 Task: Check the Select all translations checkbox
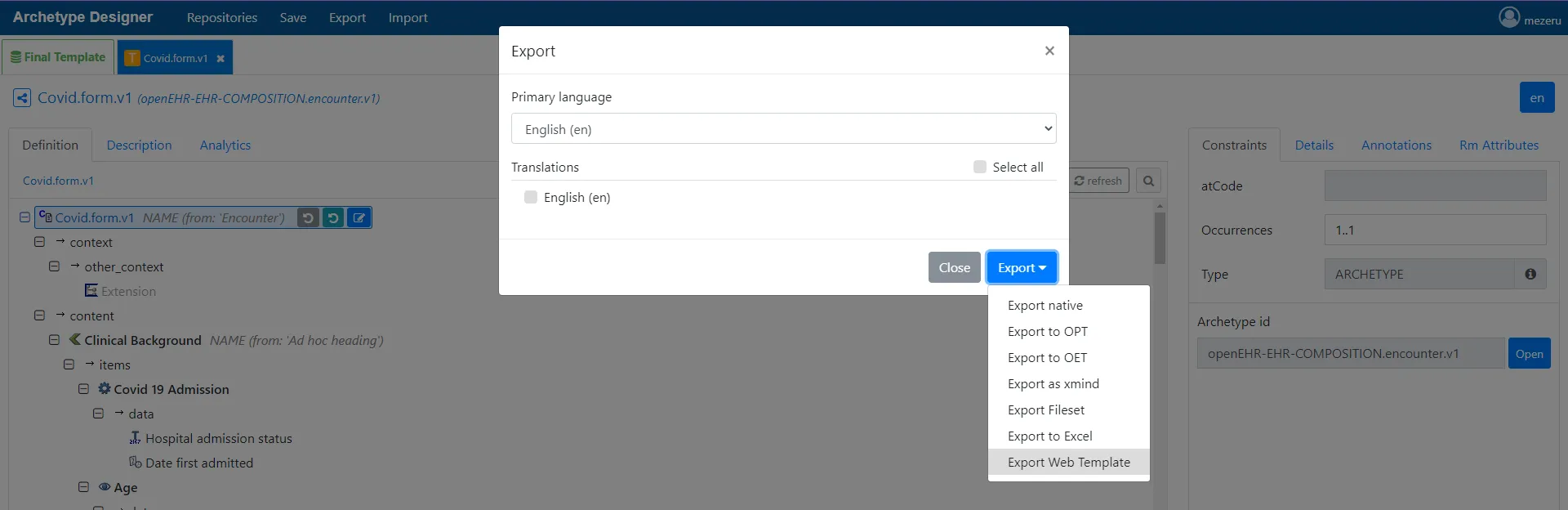pos(980,167)
